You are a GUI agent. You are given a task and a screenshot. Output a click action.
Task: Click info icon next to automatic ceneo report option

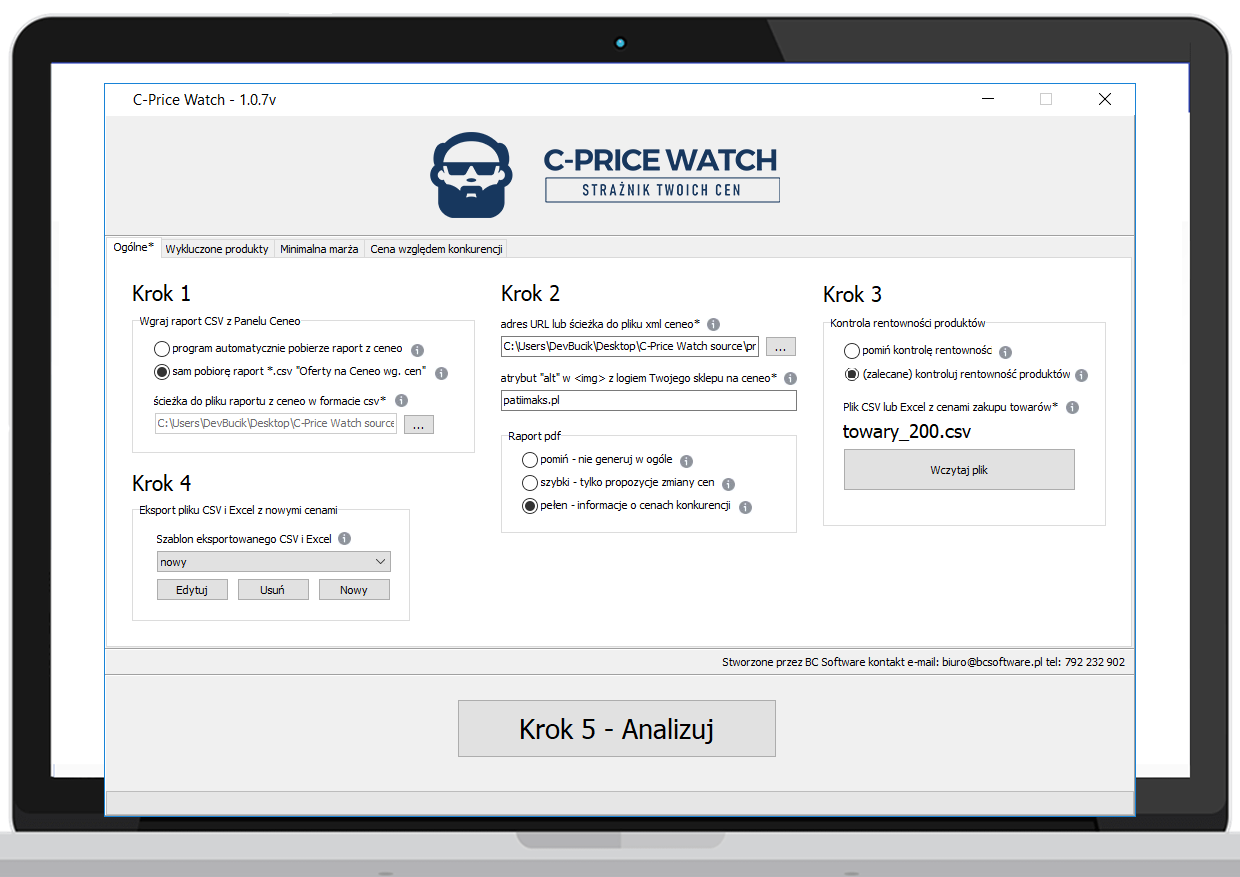click(418, 350)
